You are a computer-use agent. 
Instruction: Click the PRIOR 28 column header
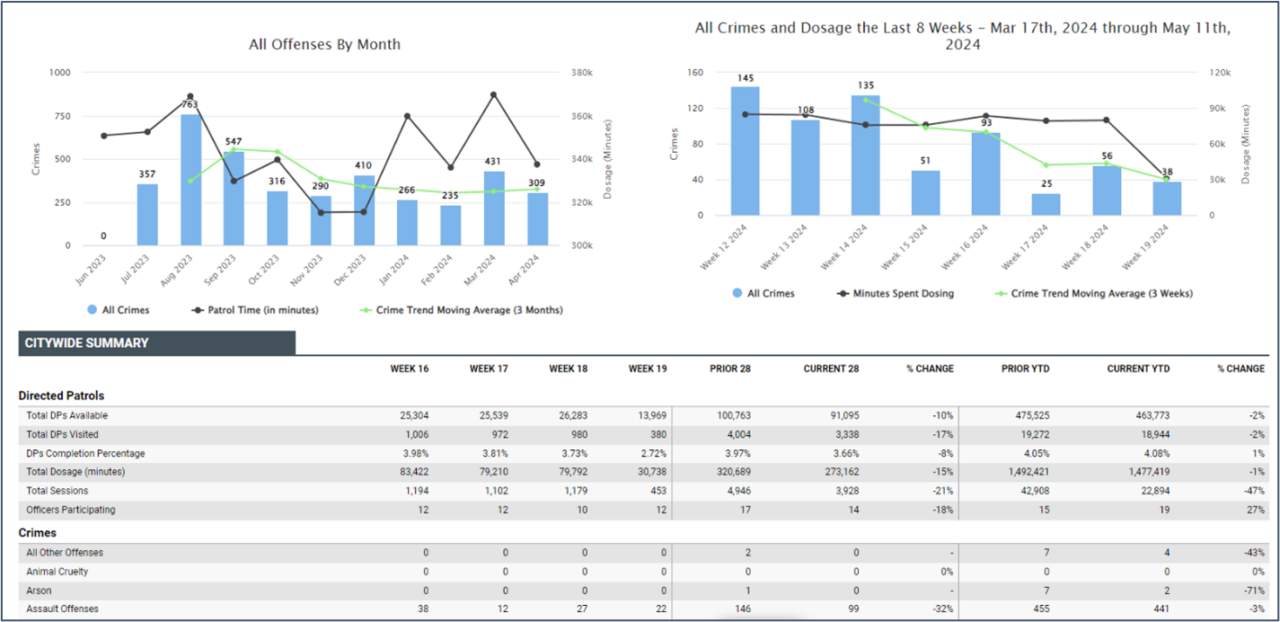point(730,369)
